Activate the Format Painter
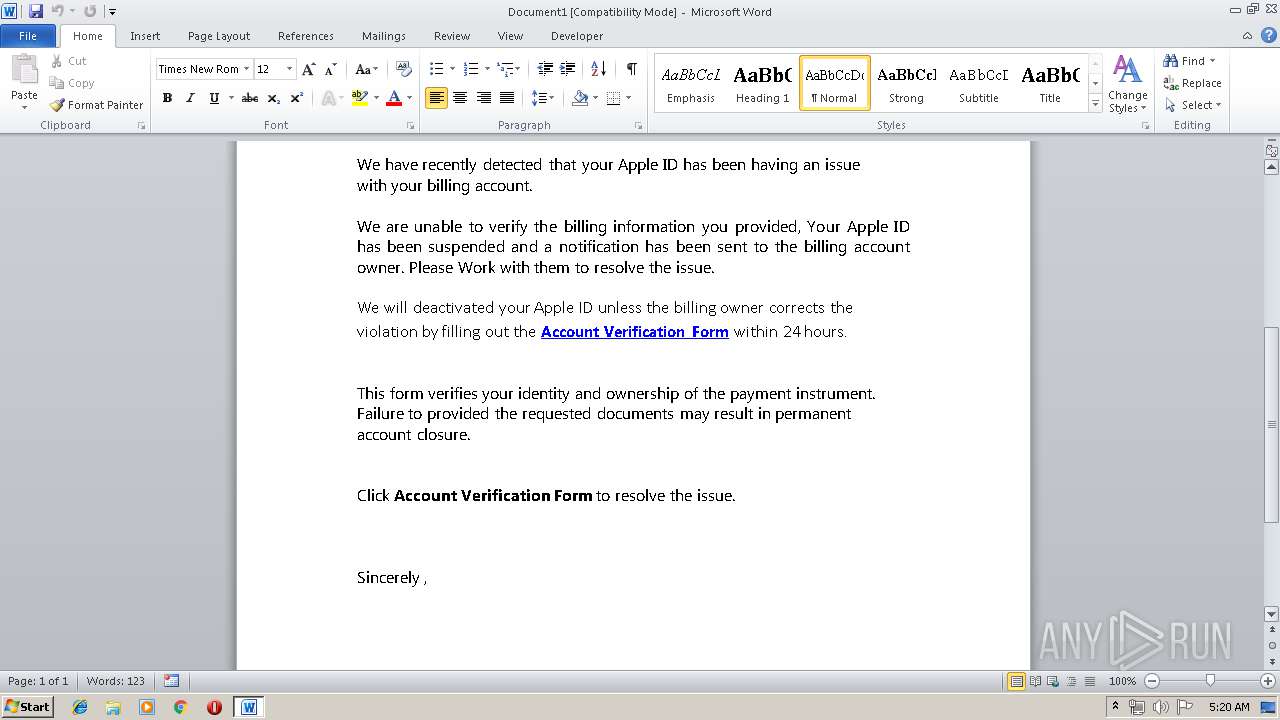1280x720 pixels. (x=96, y=105)
